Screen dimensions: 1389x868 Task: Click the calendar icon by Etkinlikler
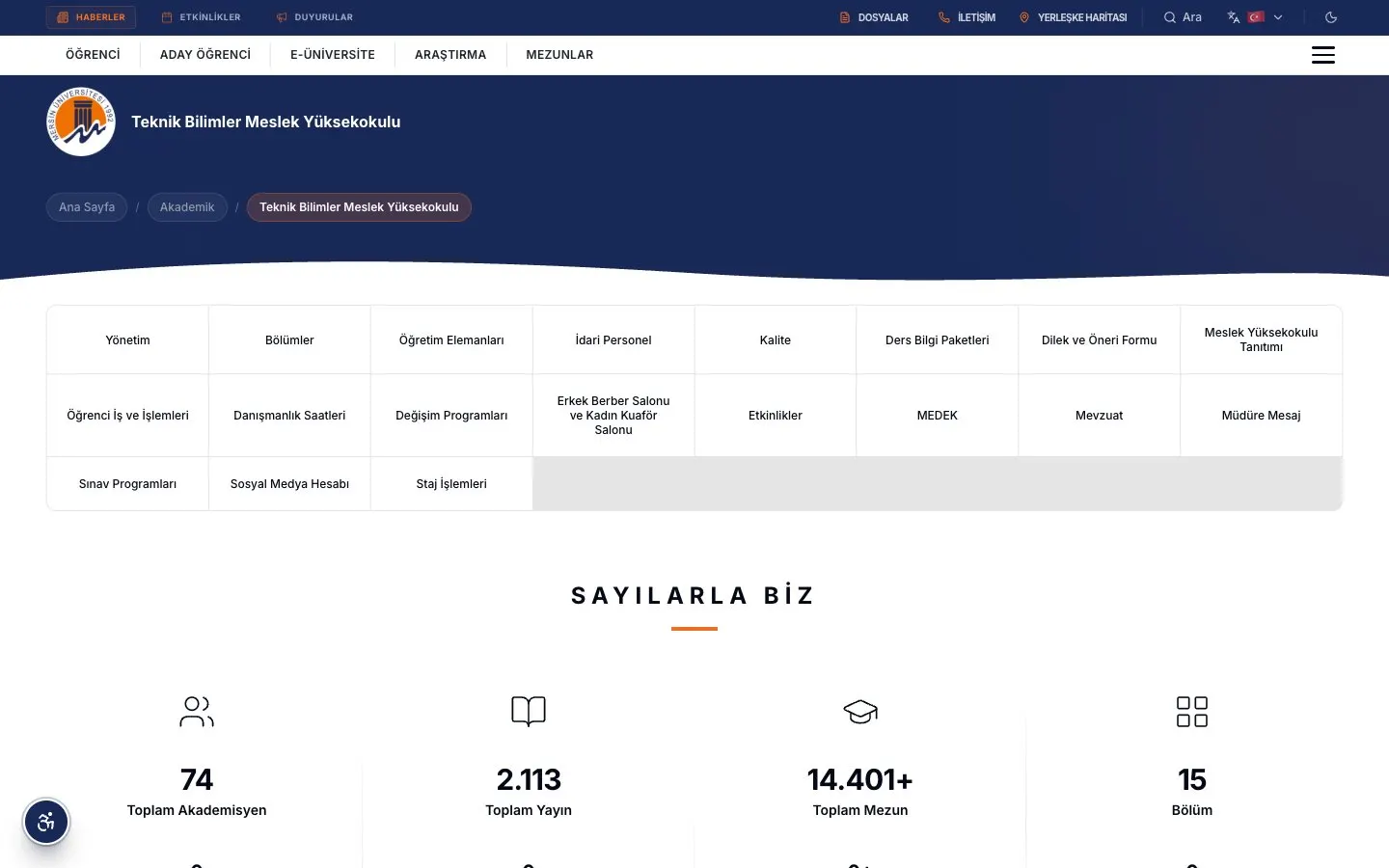pos(167,17)
